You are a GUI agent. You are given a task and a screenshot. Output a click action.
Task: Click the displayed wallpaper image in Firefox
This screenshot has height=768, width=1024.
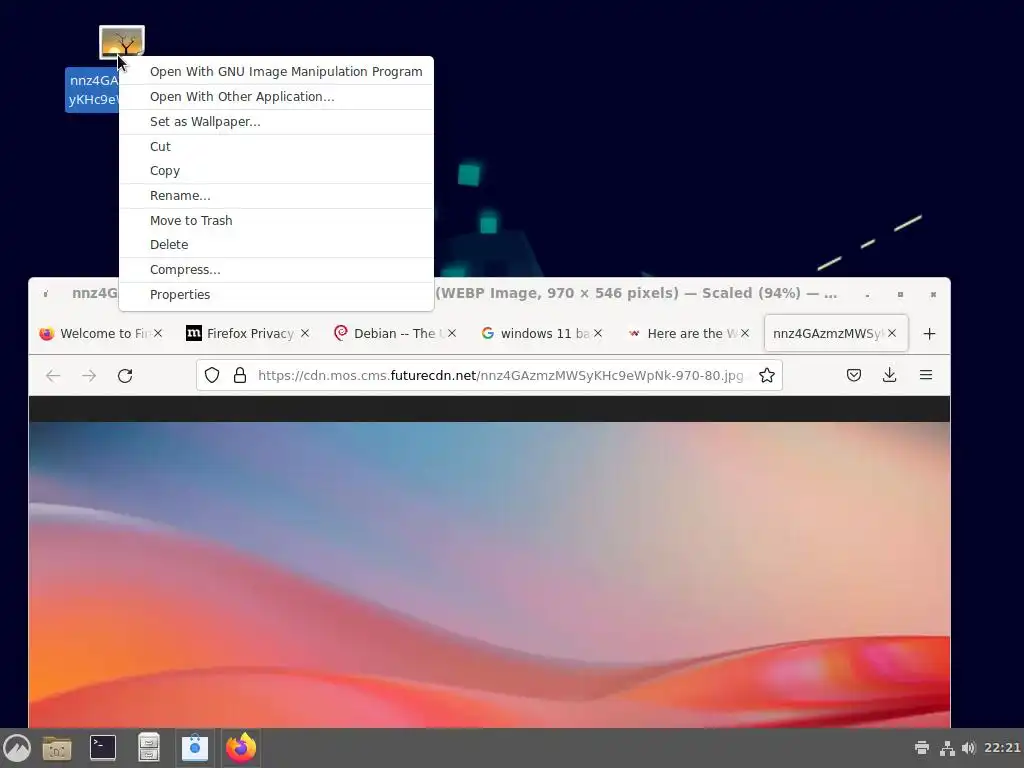click(x=489, y=575)
